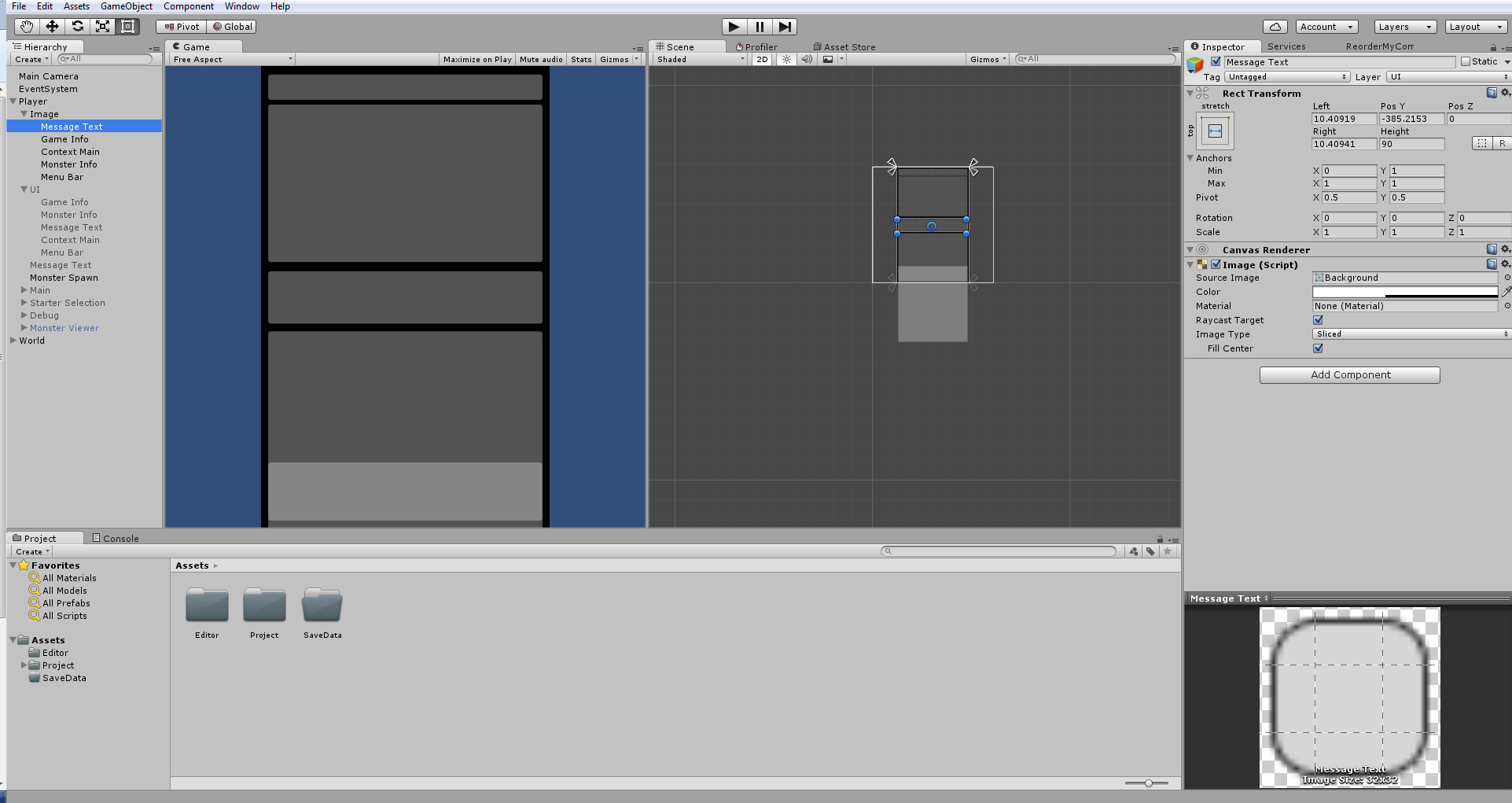The image size is (1512, 803).
Task: Toggle scene lighting icon in Scene view
Action: 786,59
